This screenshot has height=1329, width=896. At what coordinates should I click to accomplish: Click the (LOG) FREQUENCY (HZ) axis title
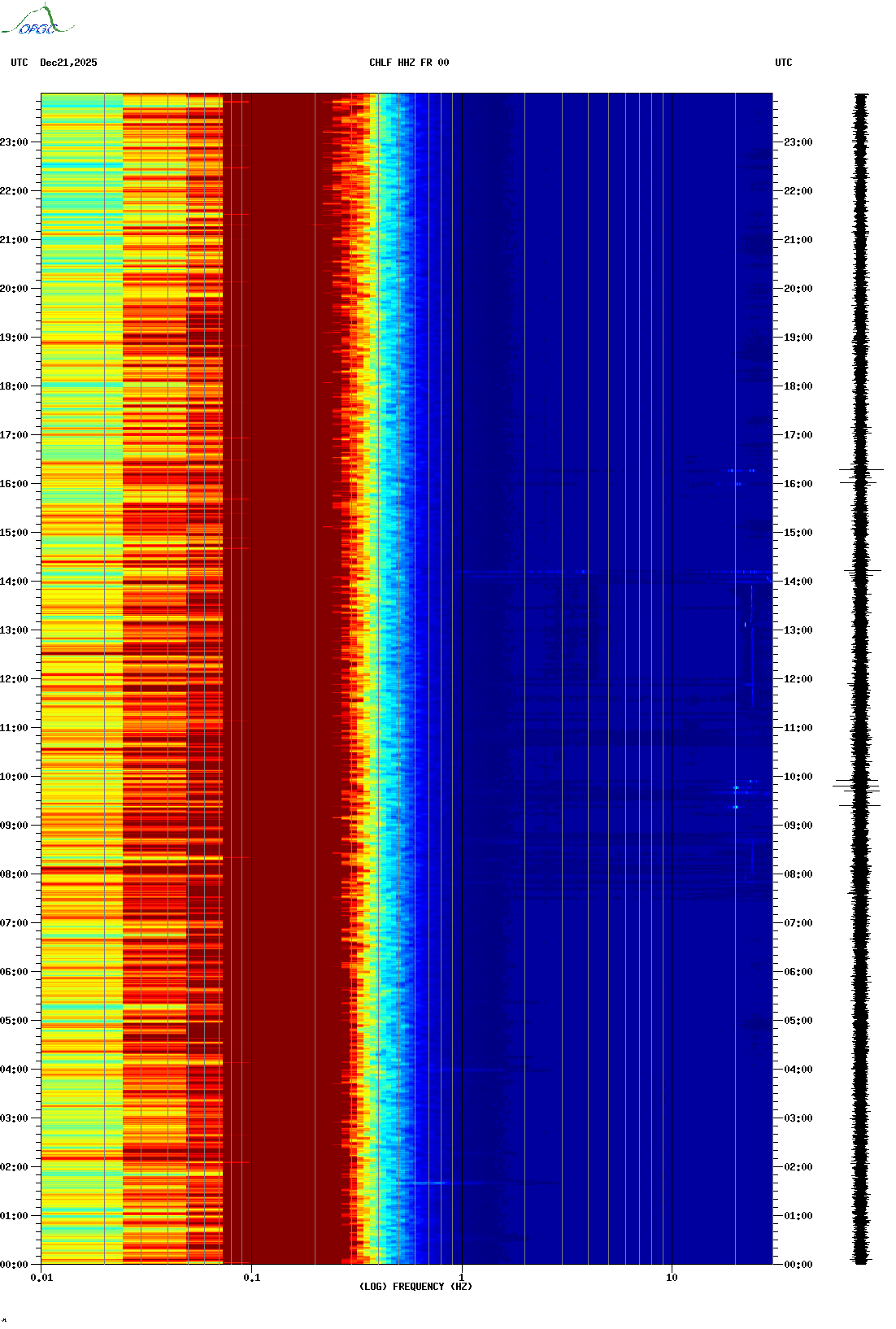click(x=415, y=1287)
